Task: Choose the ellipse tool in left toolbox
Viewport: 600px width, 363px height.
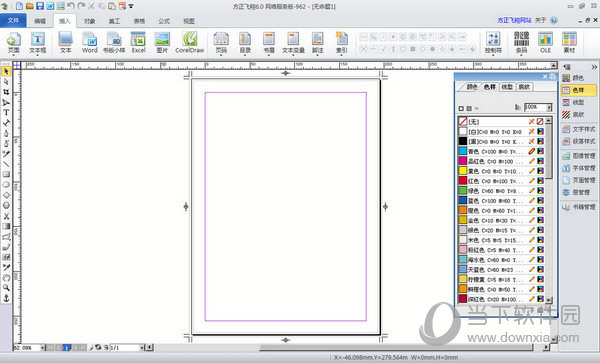Action: coord(6,185)
